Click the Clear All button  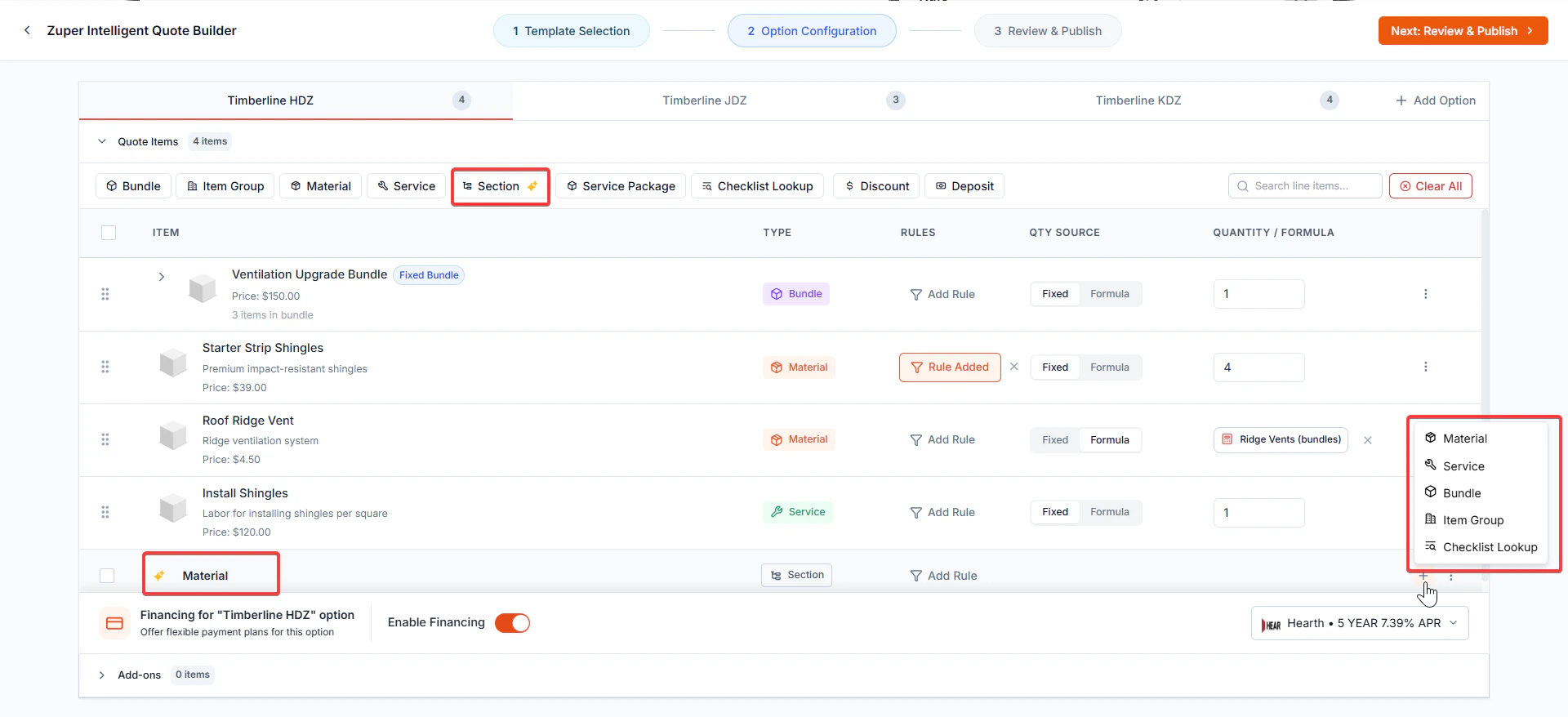coord(1431,186)
